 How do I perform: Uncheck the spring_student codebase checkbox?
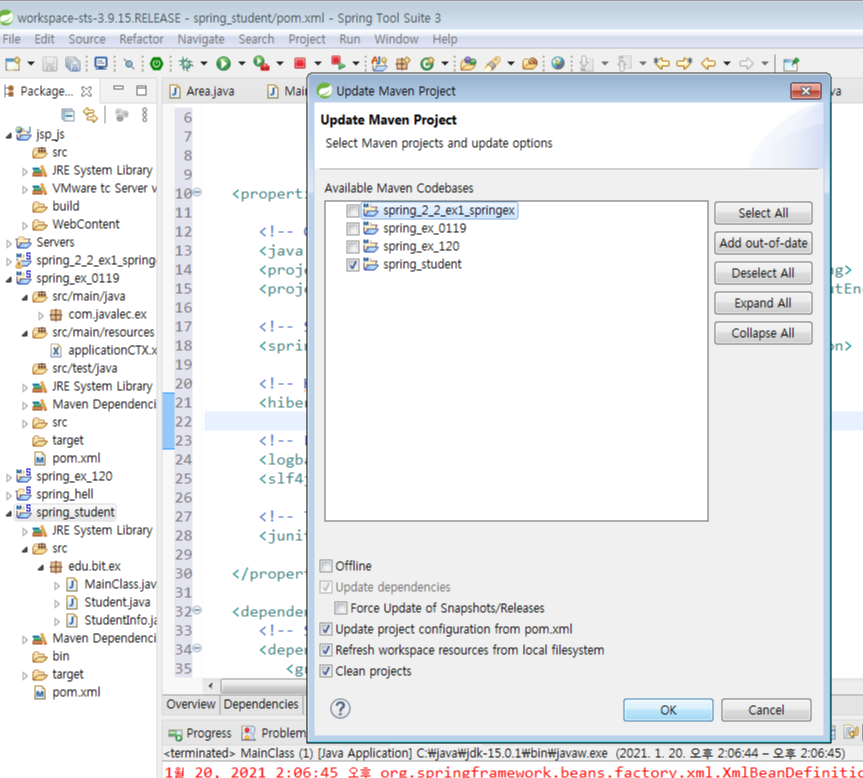point(353,265)
